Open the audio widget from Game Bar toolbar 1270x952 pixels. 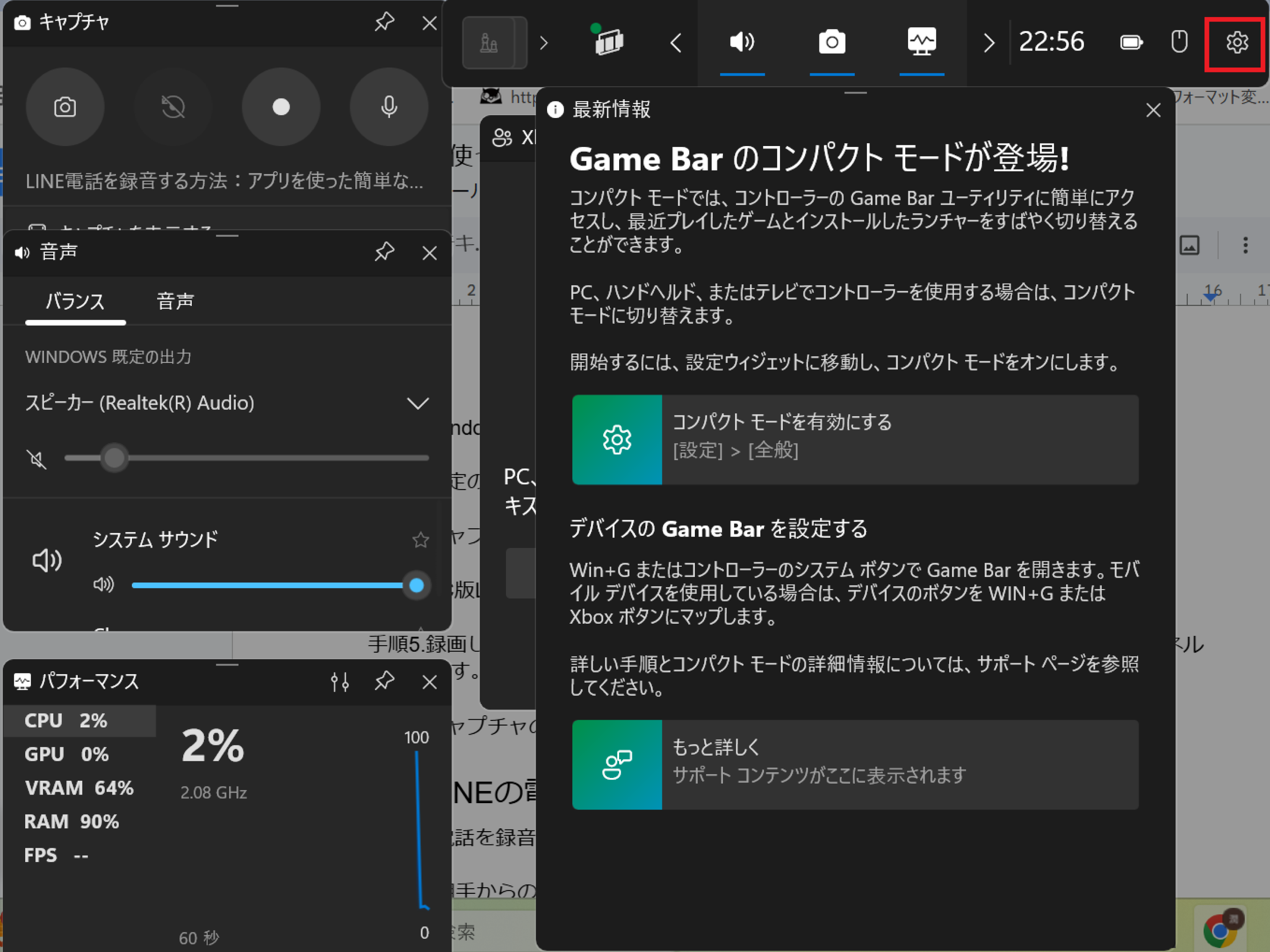(x=742, y=42)
